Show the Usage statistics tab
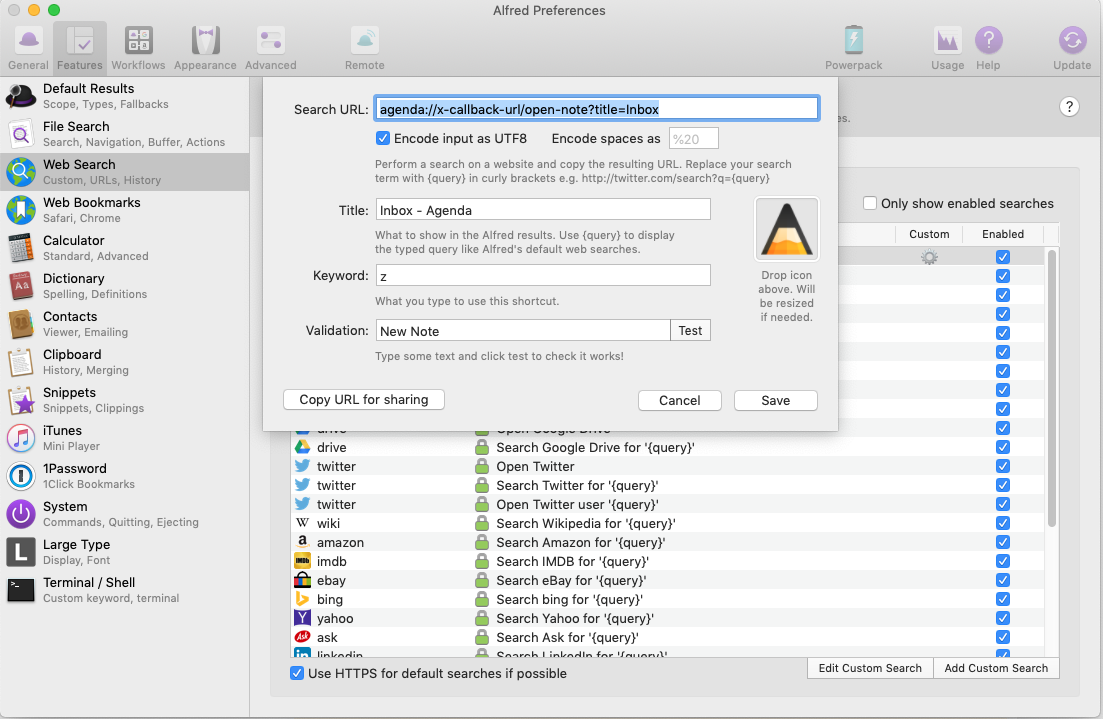This screenshot has height=719, width=1103. click(948, 48)
